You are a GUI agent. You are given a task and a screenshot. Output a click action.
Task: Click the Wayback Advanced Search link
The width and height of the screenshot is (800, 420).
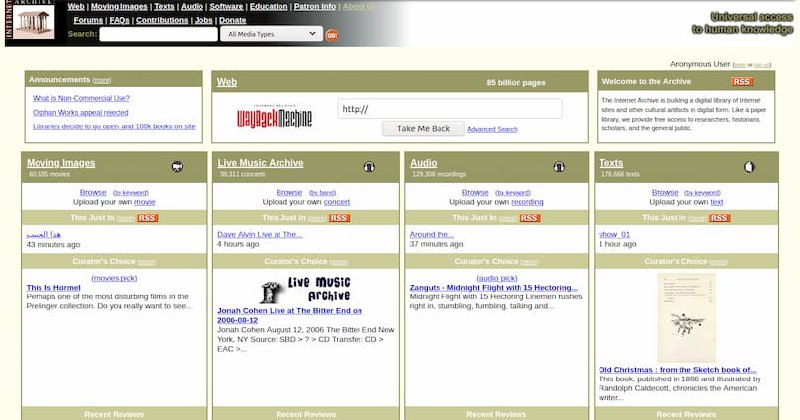[492, 130]
